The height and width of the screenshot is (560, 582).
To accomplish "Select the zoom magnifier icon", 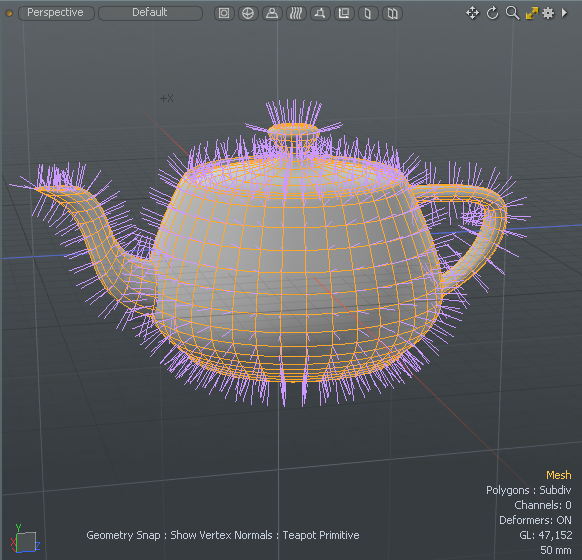I will coord(512,13).
